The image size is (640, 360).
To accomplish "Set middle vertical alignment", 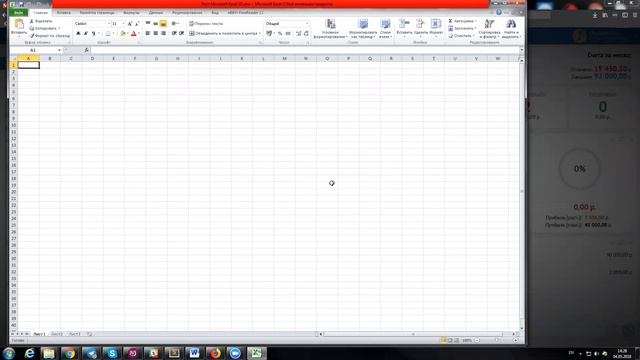I will [x=156, y=24].
